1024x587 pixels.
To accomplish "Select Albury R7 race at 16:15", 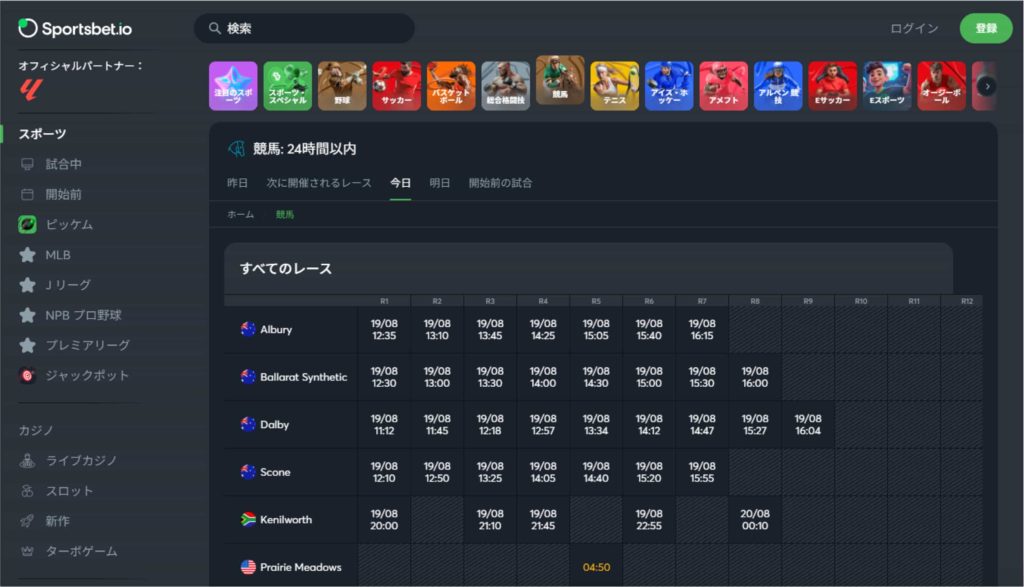I will (702, 329).
